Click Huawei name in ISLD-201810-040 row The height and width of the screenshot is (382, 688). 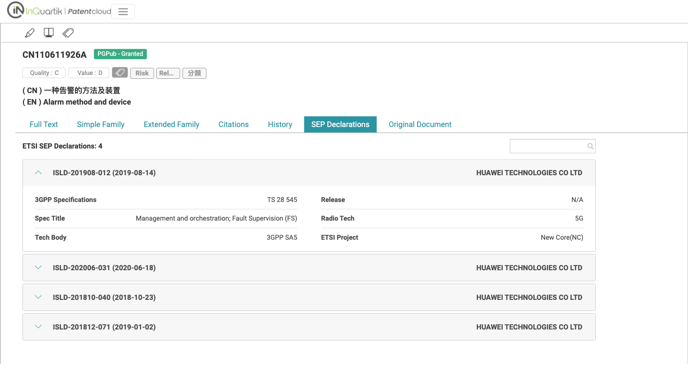point(529,297)
